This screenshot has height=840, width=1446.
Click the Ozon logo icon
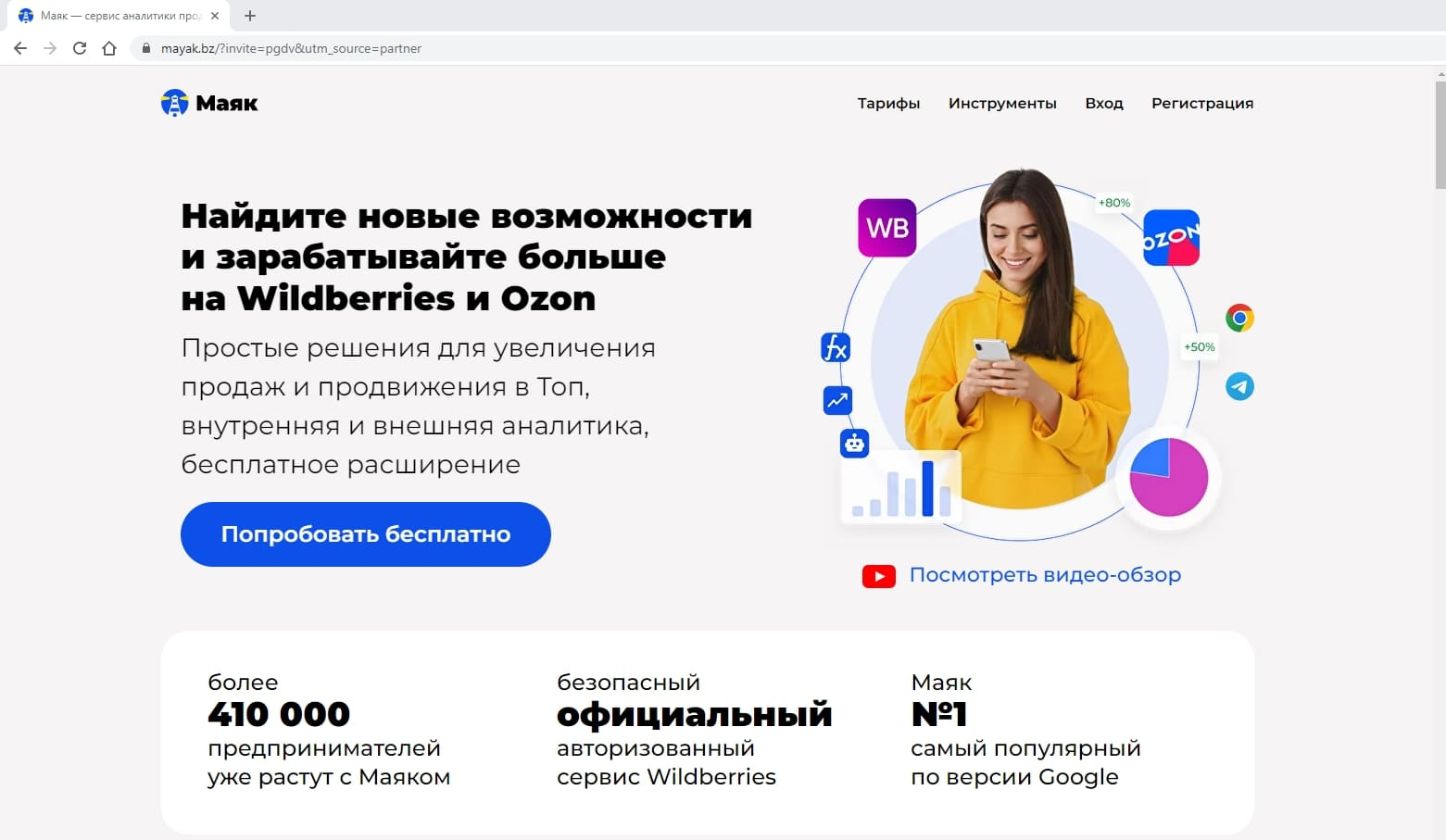point(1171,238)
